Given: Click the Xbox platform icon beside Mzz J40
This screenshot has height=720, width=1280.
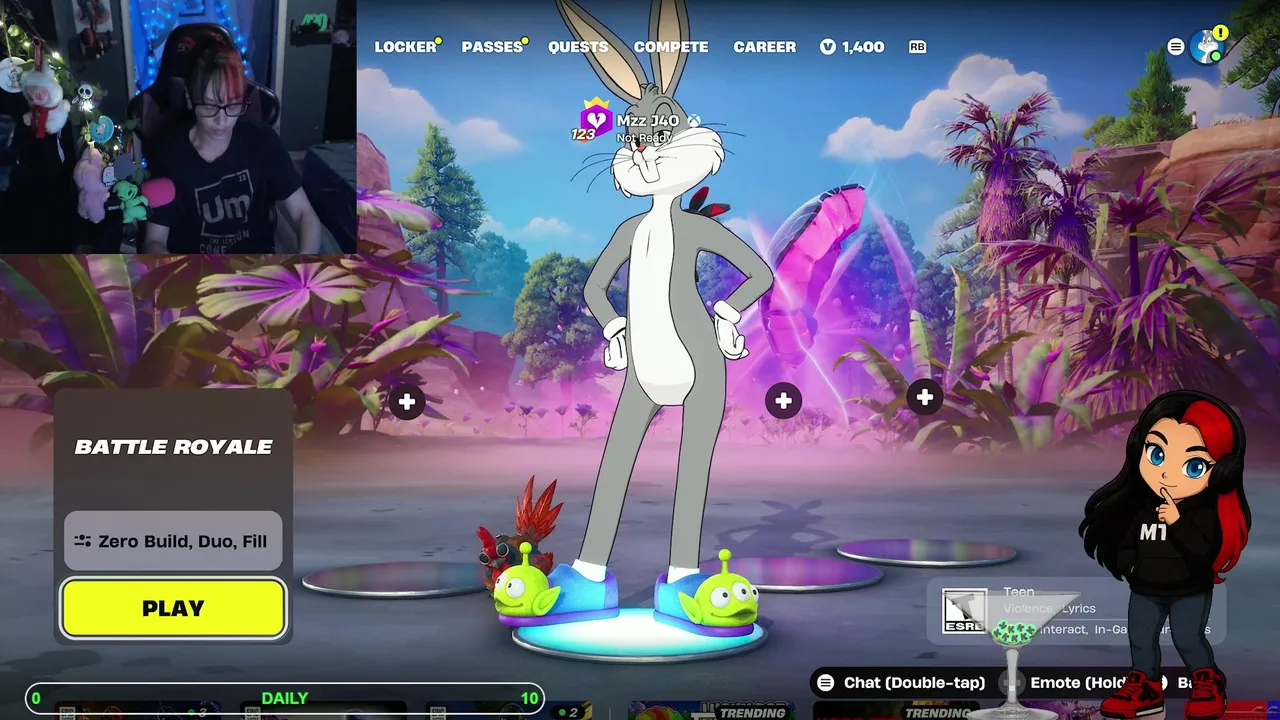Looking at the screenshot, I should tap(693, 121).
